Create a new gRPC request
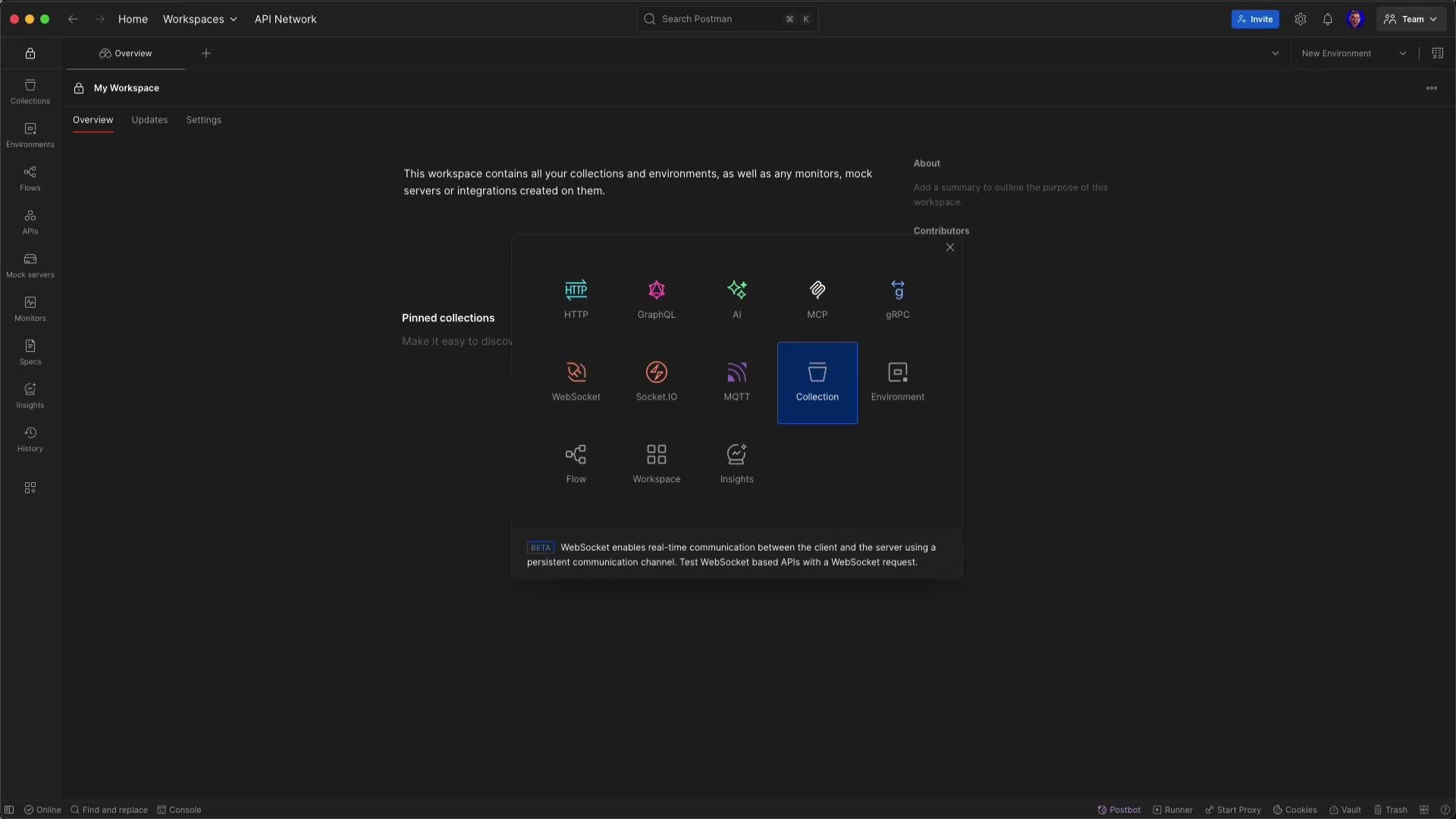1456x819 pixels. coord(897,300)
